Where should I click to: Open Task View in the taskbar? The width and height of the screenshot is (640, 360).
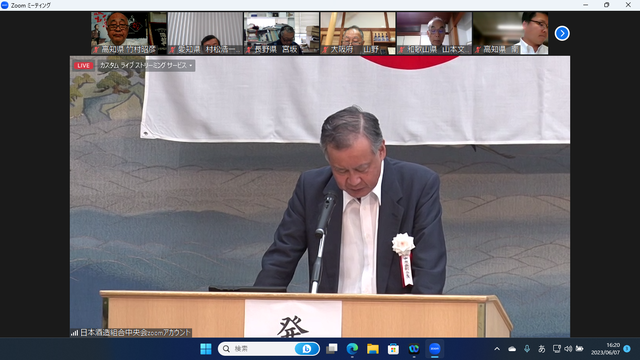point(332,349)
